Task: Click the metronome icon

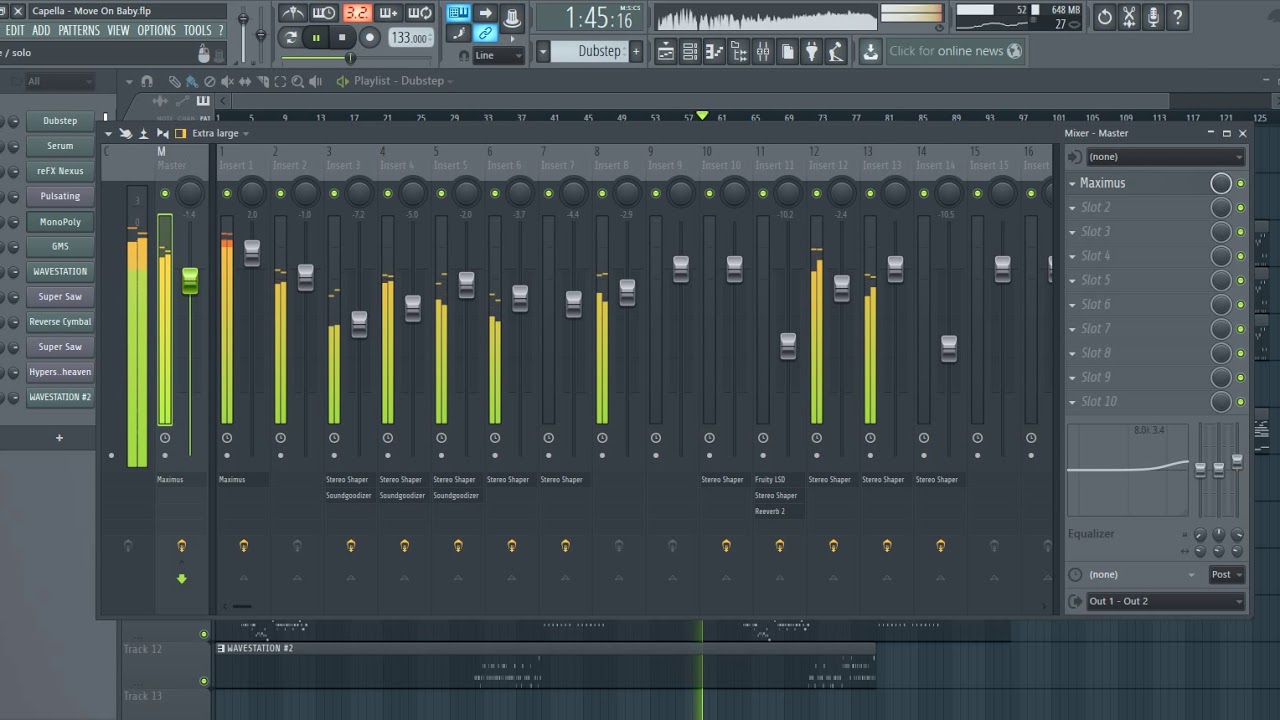Action: [293, 13]
